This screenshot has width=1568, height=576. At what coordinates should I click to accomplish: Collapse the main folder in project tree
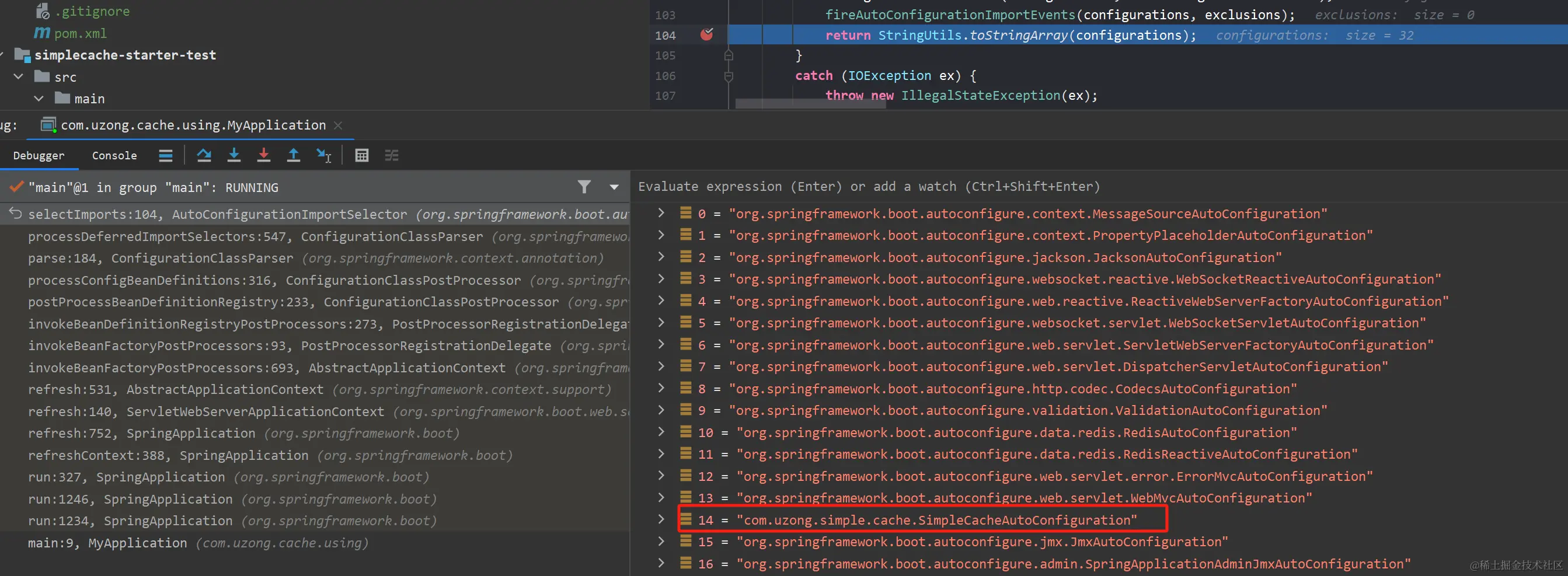(x=39, y=99)
